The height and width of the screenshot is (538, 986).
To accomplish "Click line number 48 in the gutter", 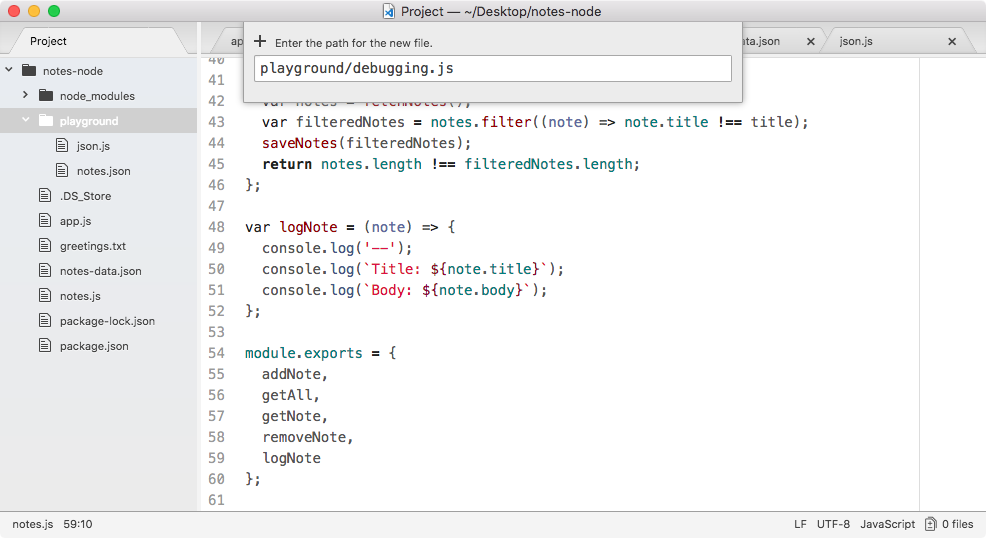I will point(216,227).
